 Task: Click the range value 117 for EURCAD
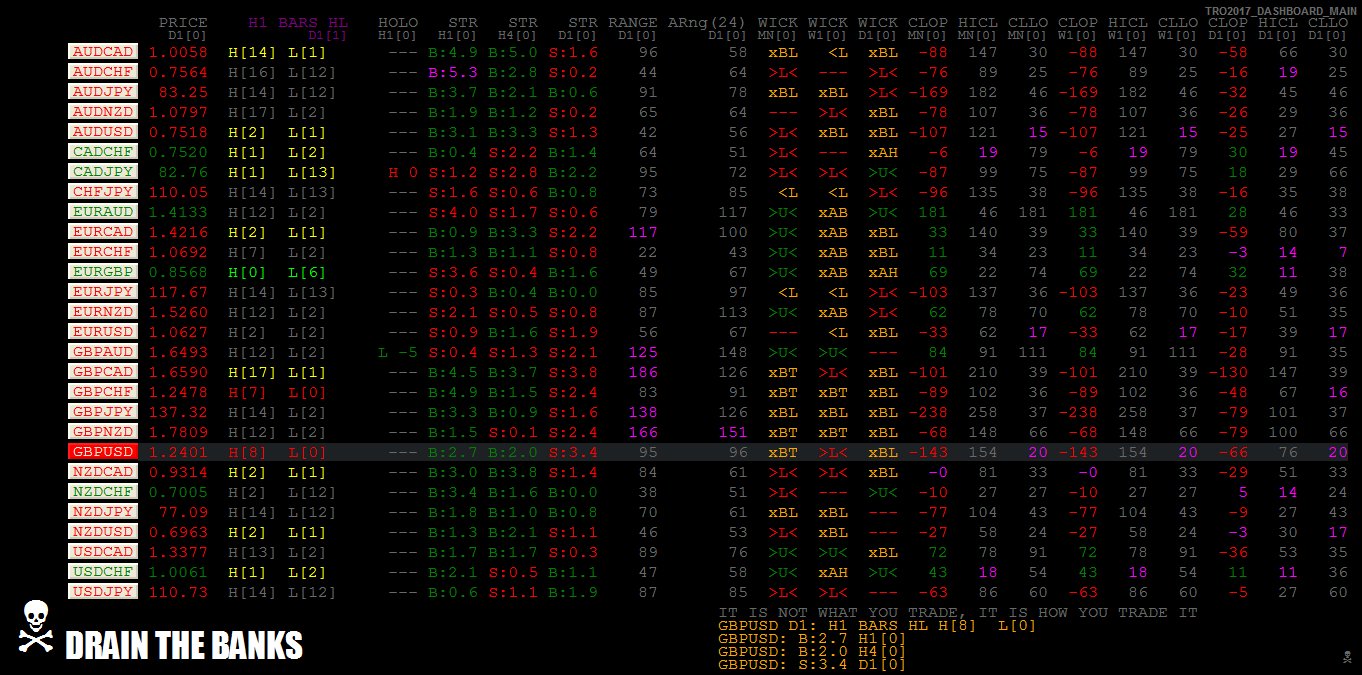tap(643, 232)
